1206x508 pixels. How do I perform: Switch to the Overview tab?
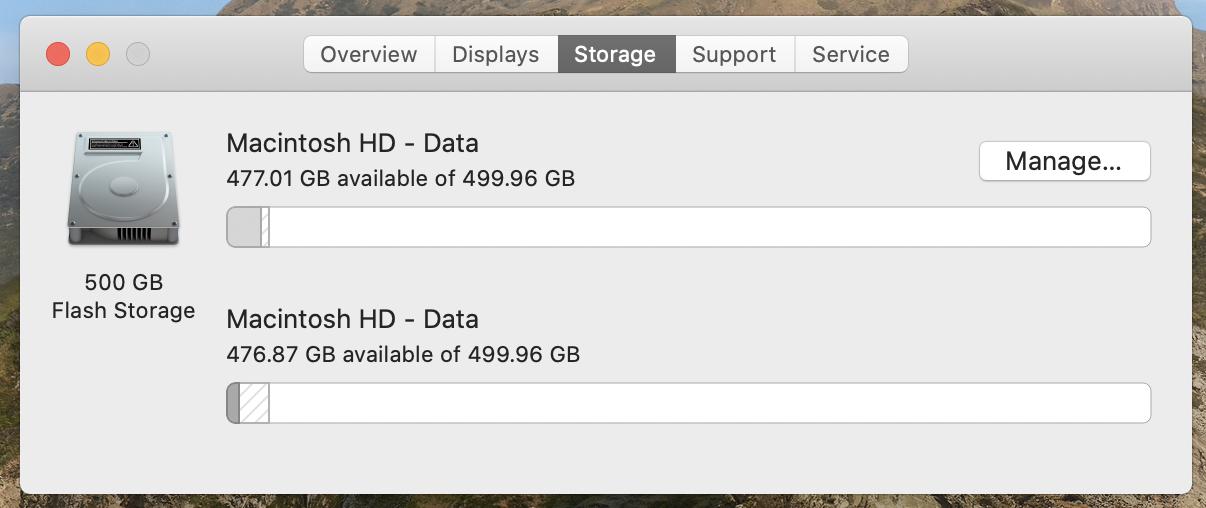click(369, 54)
